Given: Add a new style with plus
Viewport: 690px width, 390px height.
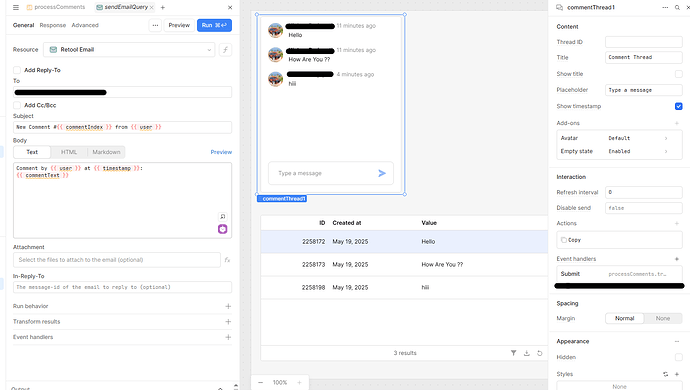Looking at the screenshot, I should (677, 374).
